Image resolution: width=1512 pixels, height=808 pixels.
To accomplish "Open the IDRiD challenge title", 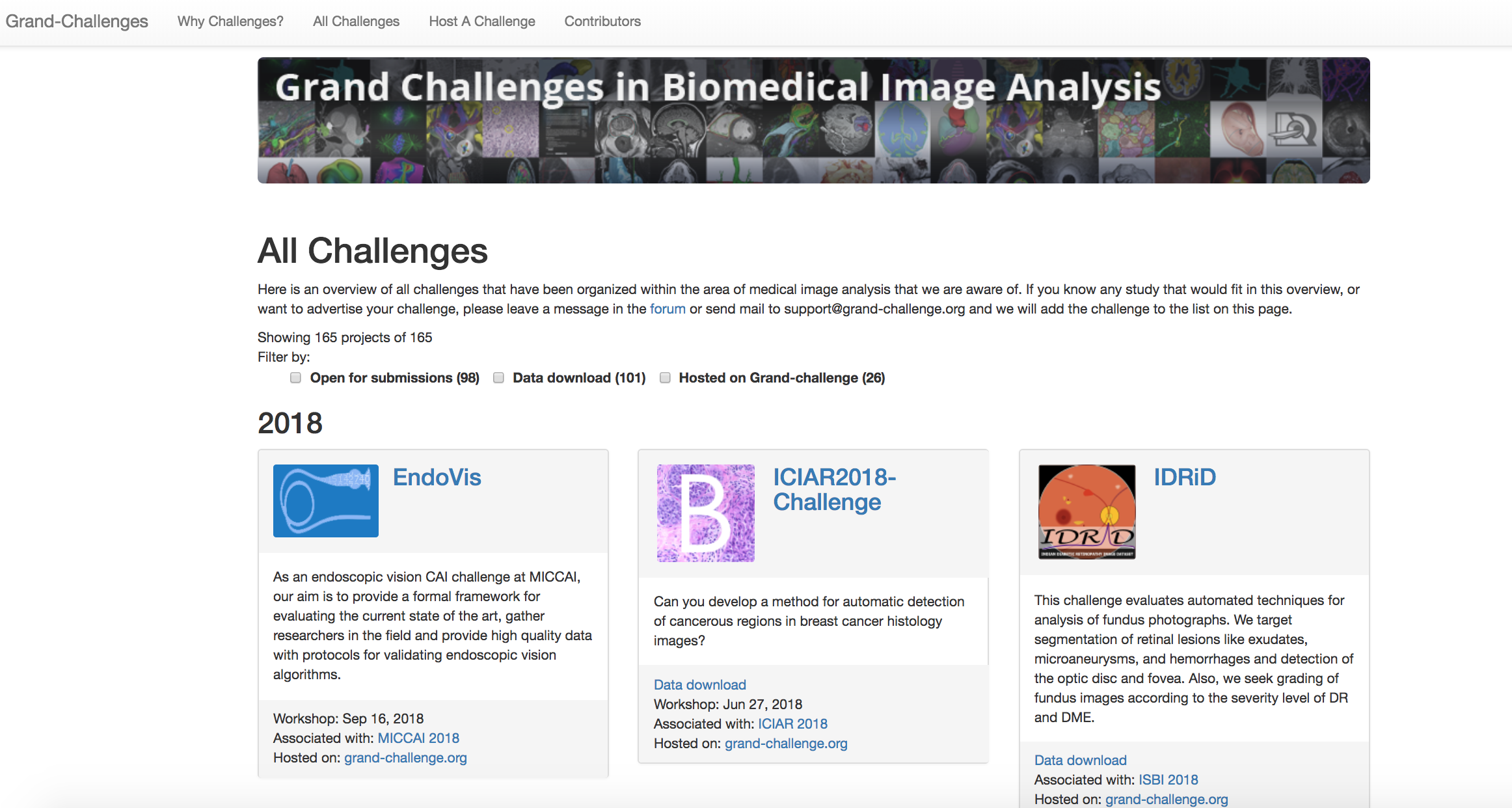I will pyautogui.click(x=1185, y=478).
